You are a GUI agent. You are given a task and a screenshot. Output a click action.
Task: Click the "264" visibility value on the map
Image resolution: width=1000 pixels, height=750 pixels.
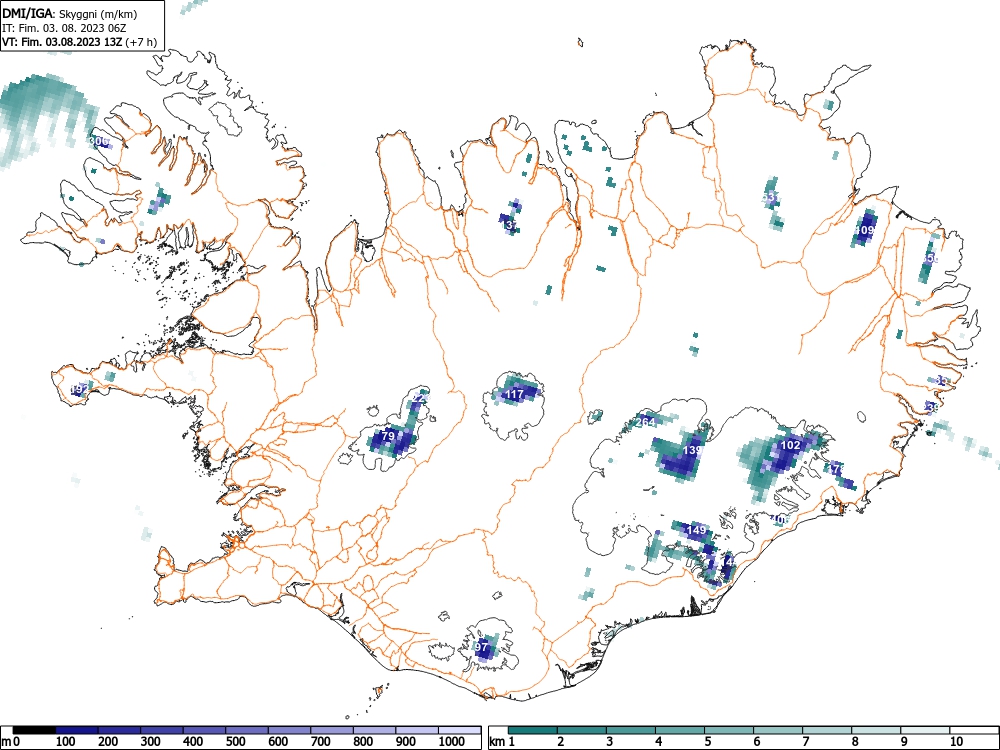click(x=645, y=422)
